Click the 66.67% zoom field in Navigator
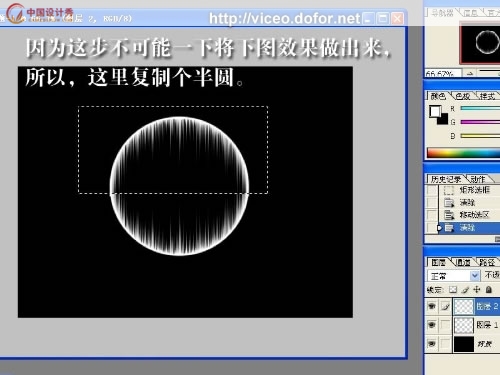The image size is (500, 375). 443,73
